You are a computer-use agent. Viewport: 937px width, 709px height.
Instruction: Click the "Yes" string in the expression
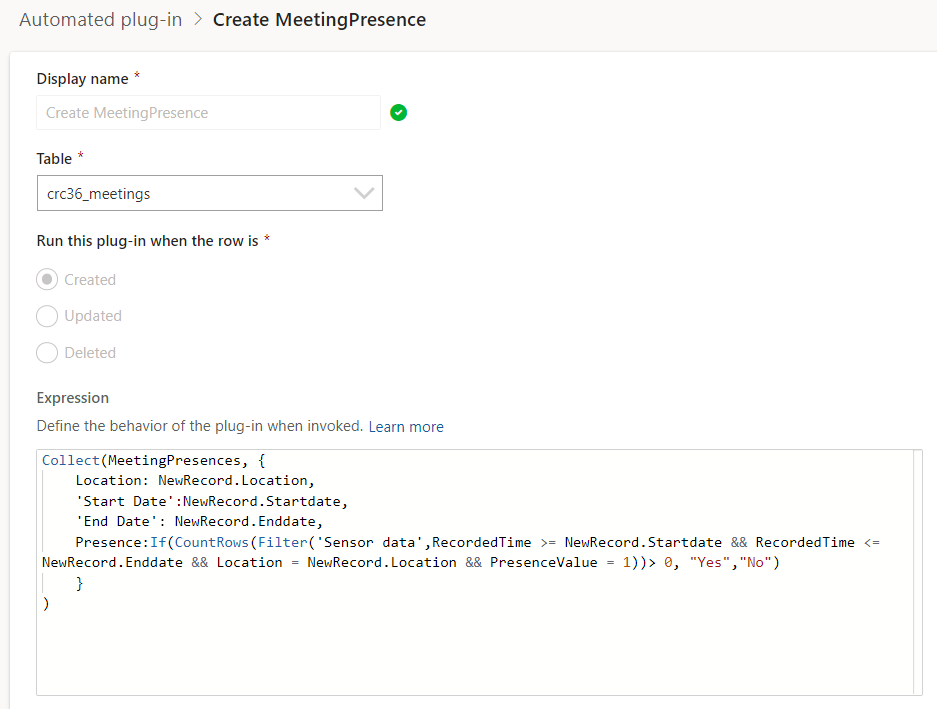pyautogui.click(x=709, y=563)
